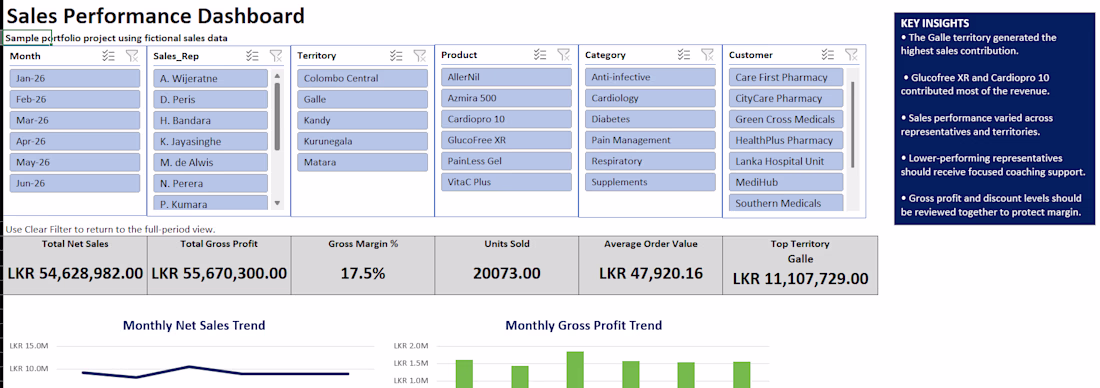This screenshot has height=388, width=1100.
Task: Filter category to Anti-infective
Action: [650, 77]
